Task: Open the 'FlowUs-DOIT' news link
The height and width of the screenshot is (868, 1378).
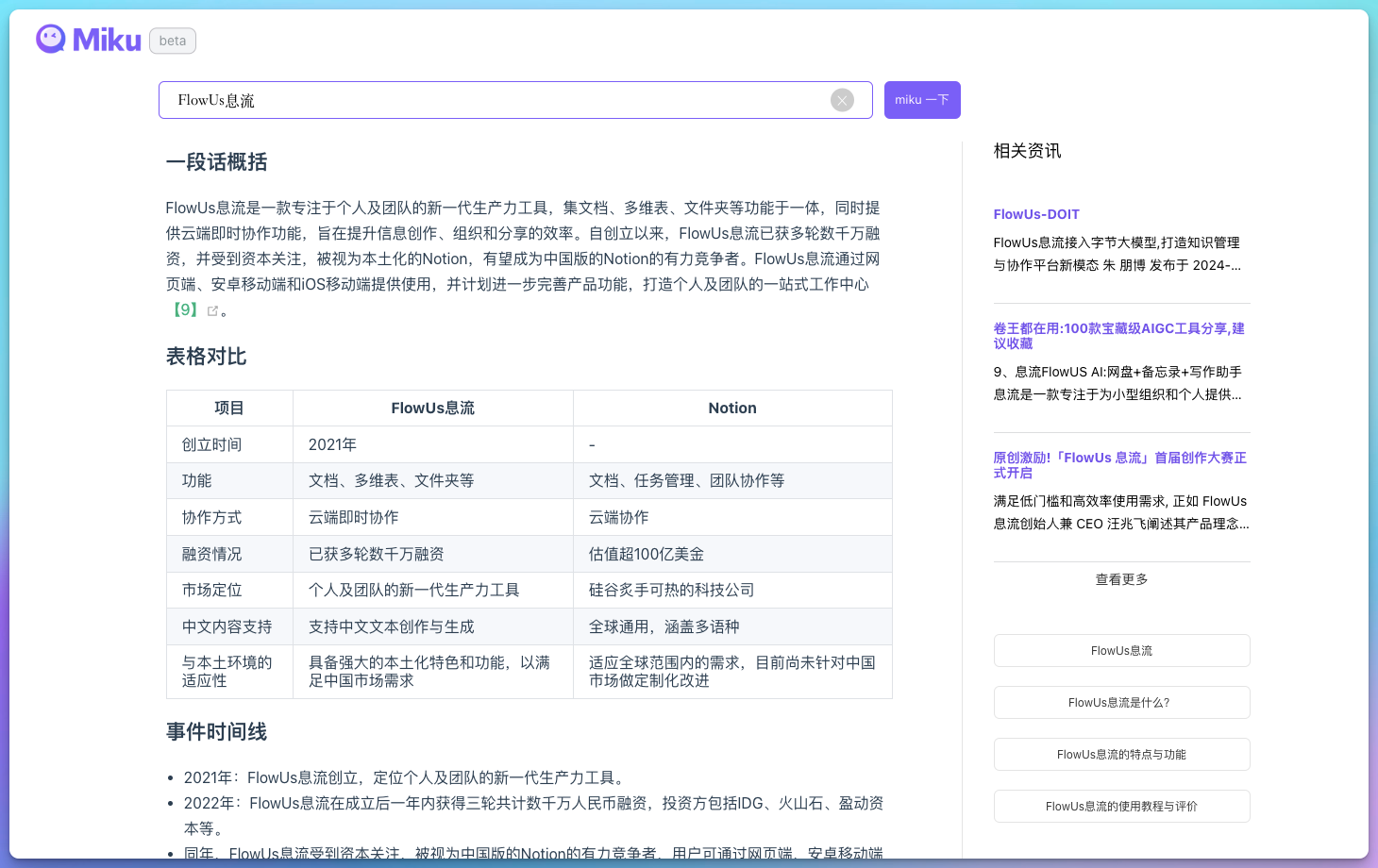Action: coord(1036,214)
